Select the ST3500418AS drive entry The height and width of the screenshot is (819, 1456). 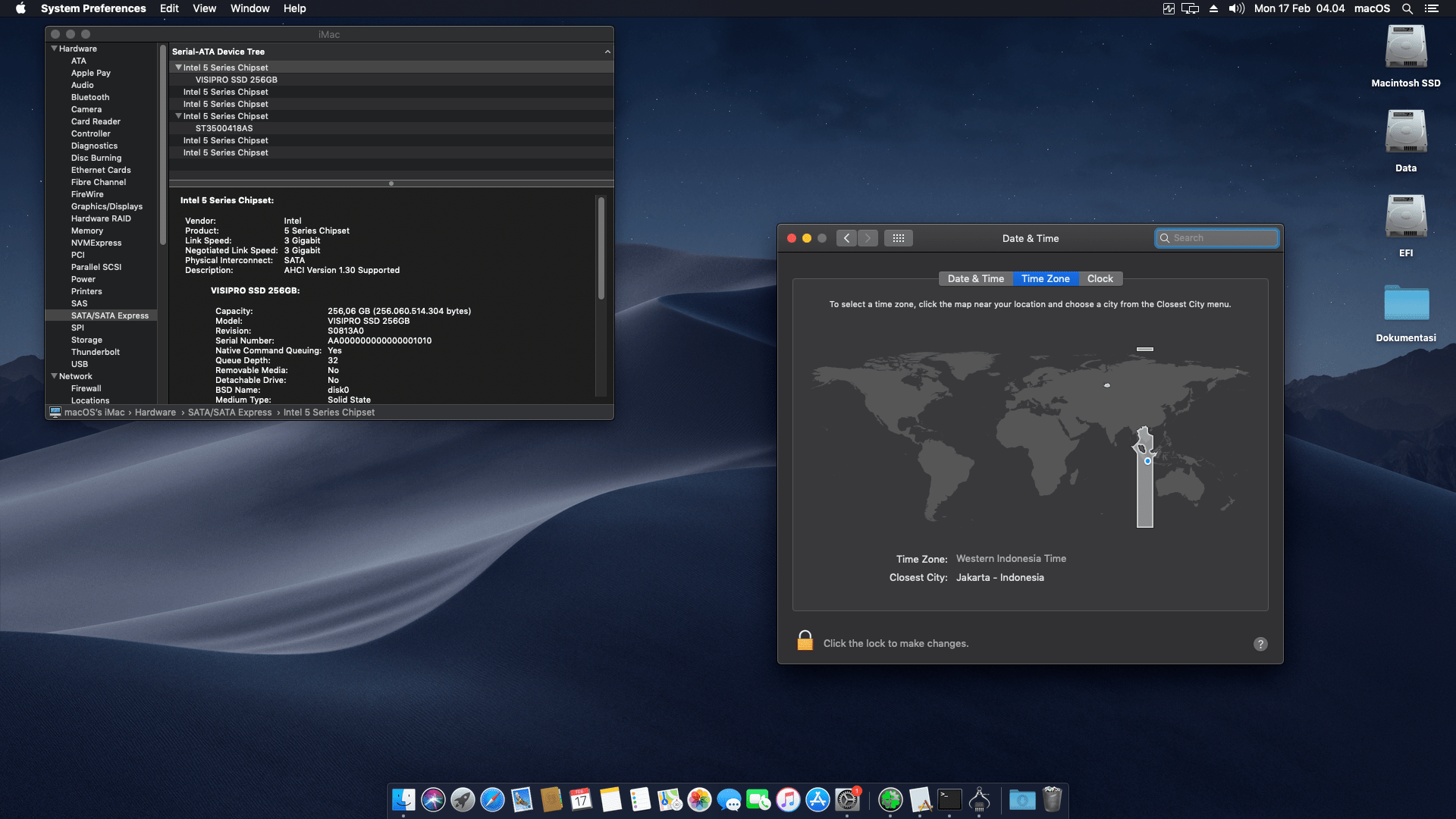[x=224, y=128]
